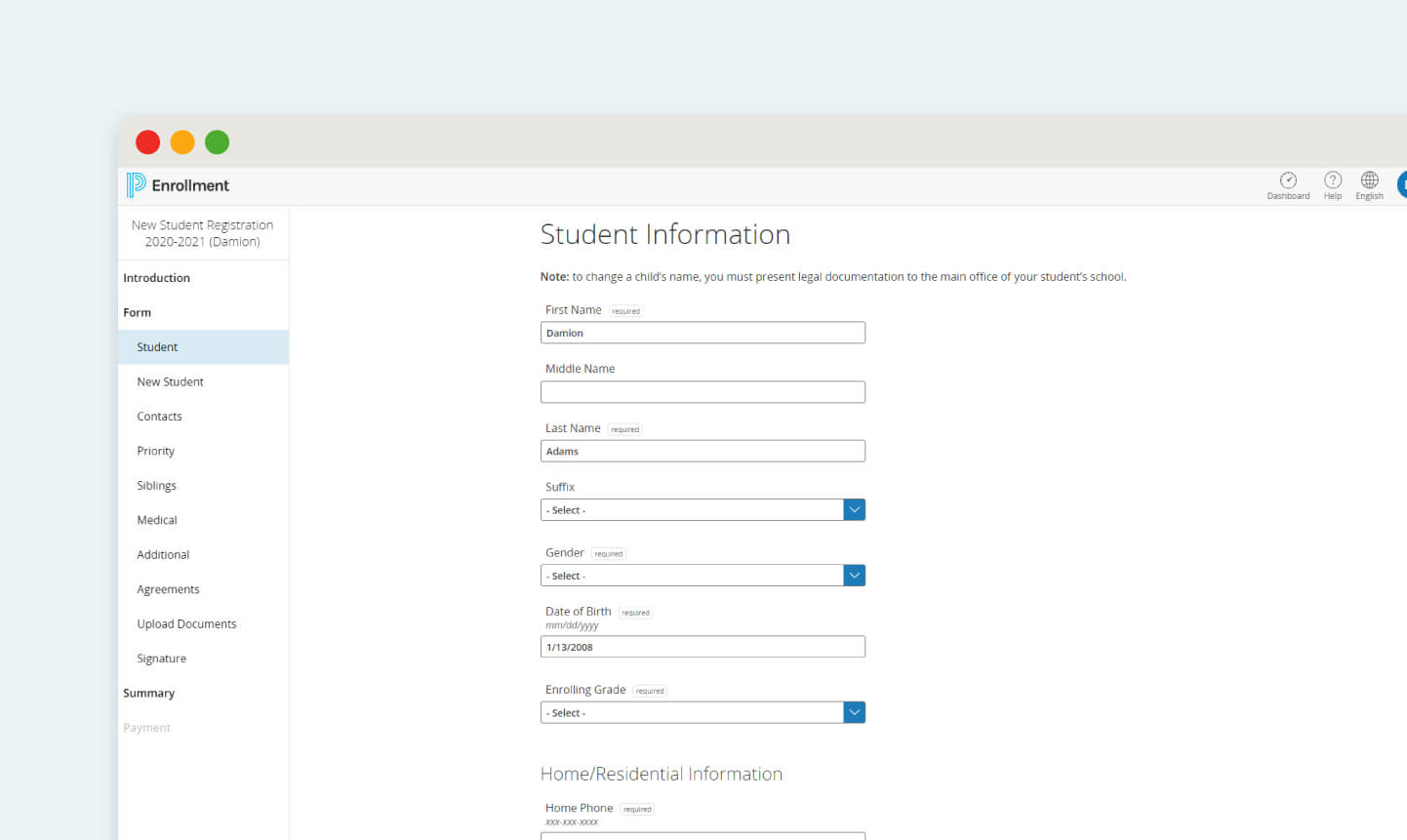
Task: Navigate to the Medical section
Action: pyautogui.click(x=156, y=519)
